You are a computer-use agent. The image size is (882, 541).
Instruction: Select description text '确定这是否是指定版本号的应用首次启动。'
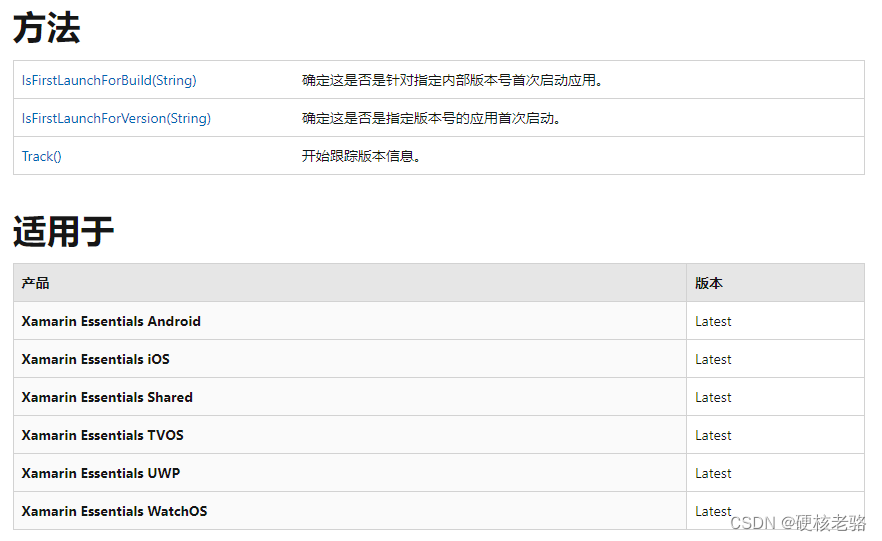(431, 118)
